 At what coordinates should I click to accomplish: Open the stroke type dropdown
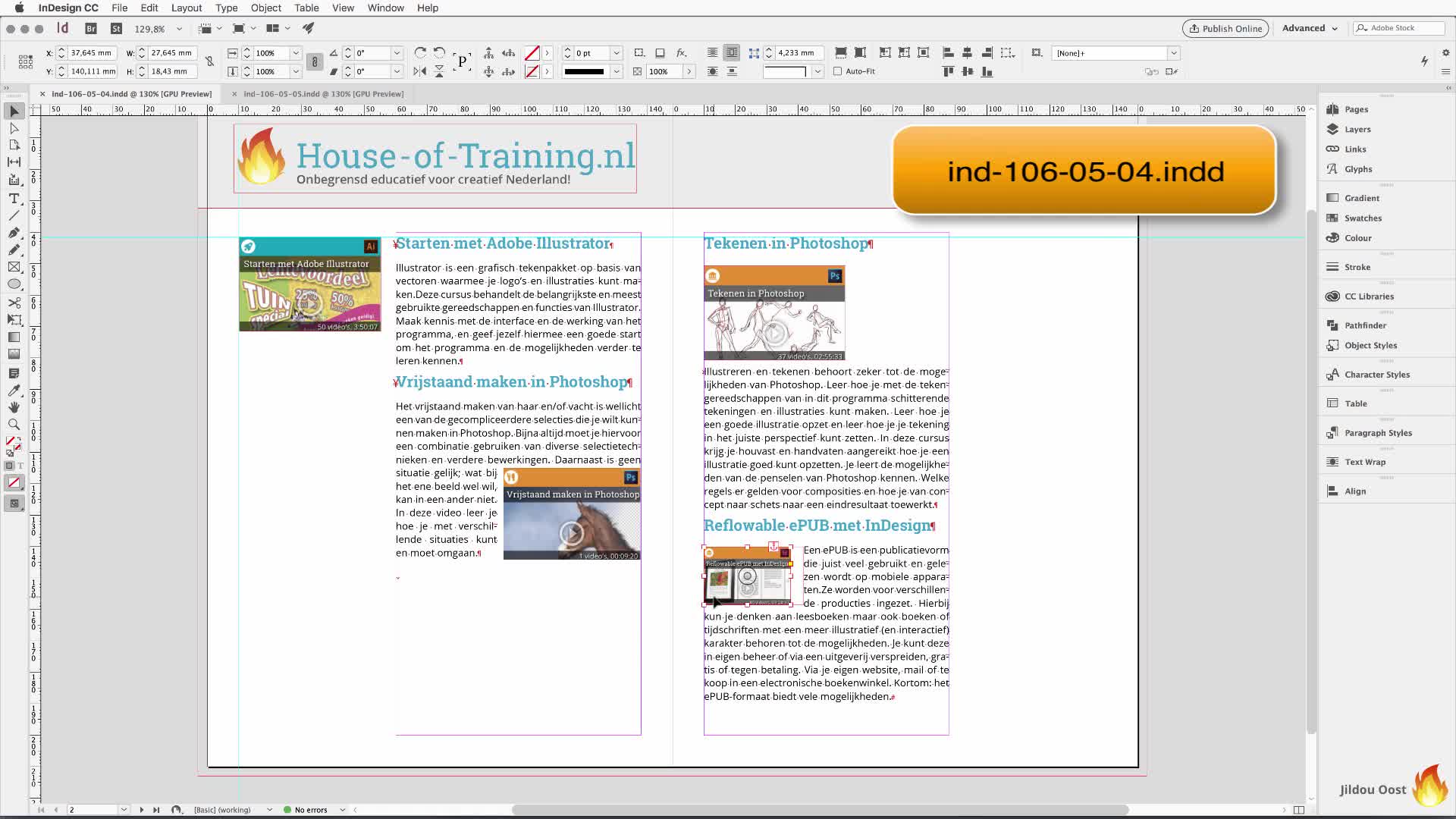(x=617, y=71)
